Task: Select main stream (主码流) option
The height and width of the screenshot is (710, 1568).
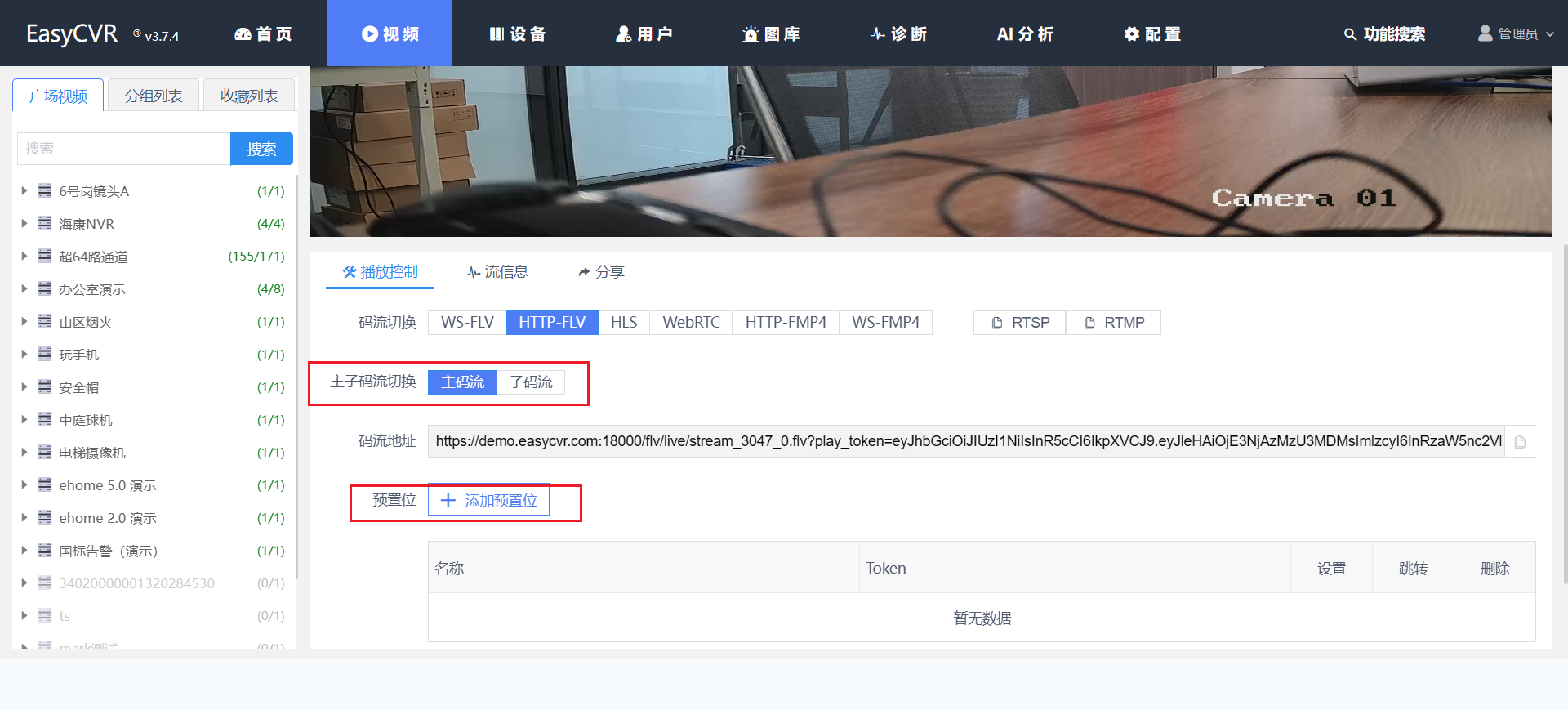Action: [x=462, y=382]
